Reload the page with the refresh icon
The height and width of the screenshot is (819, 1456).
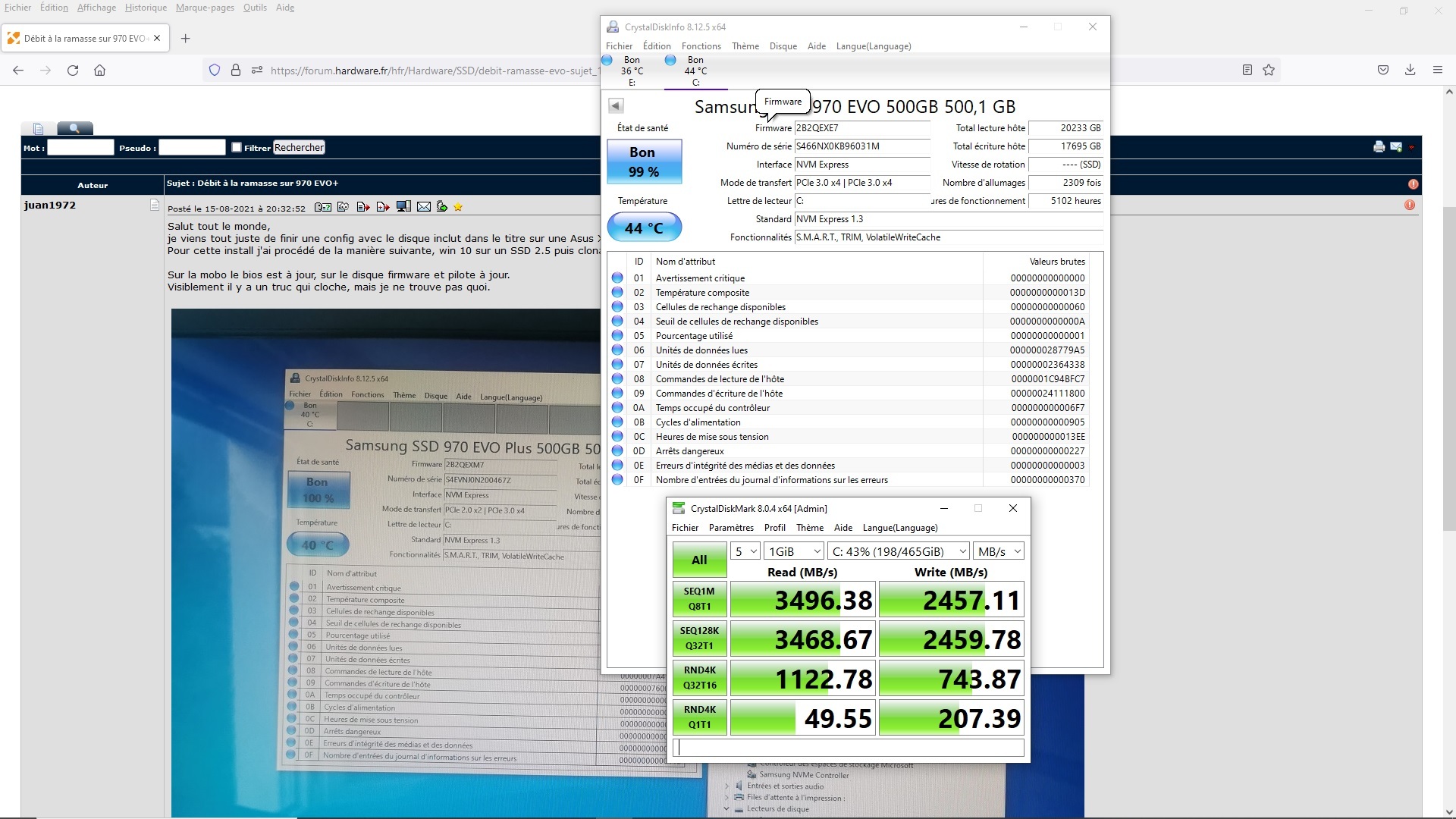73,70
